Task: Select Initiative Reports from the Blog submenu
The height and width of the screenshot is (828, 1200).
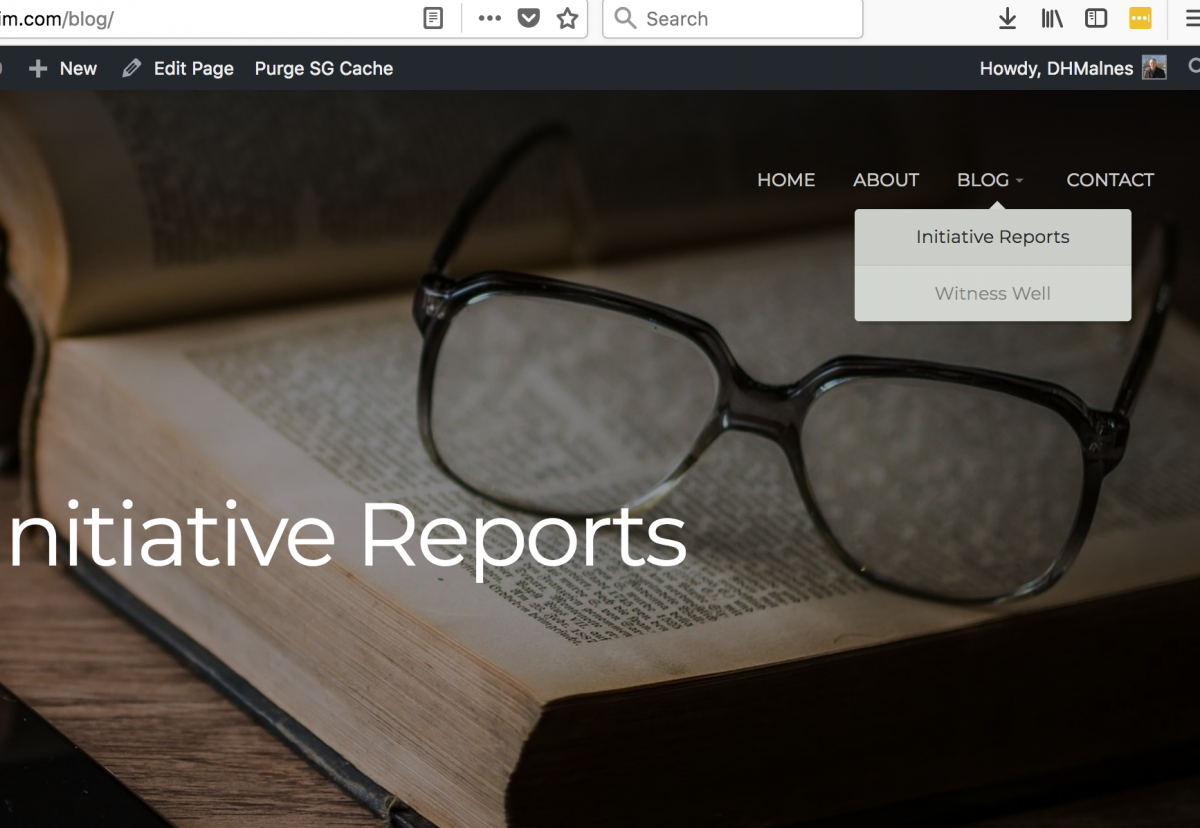Action: 993,237
